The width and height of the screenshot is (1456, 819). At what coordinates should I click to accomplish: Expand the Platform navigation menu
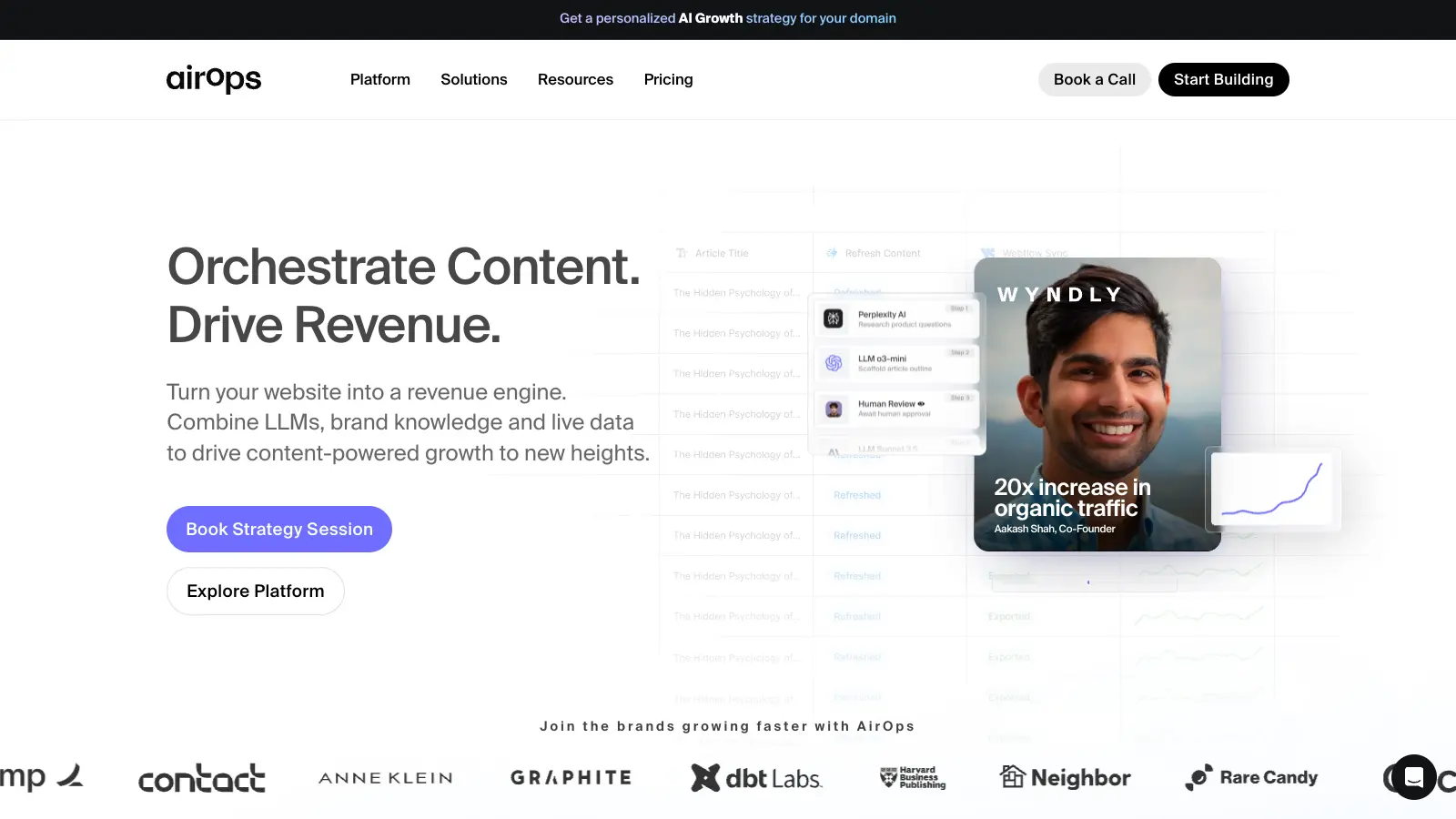(379, 79)
